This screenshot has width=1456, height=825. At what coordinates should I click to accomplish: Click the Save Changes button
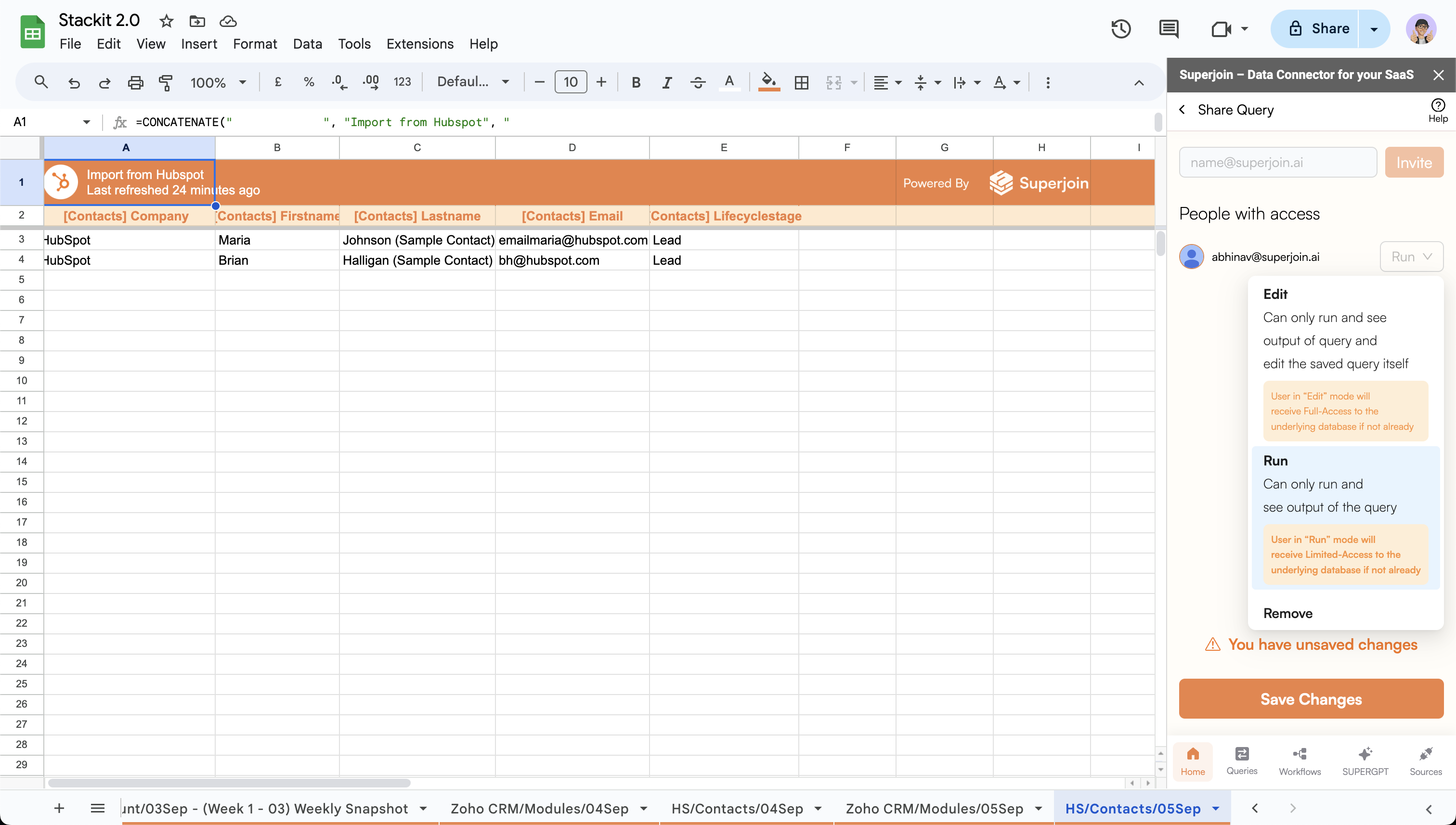(x=1310, y=699)
